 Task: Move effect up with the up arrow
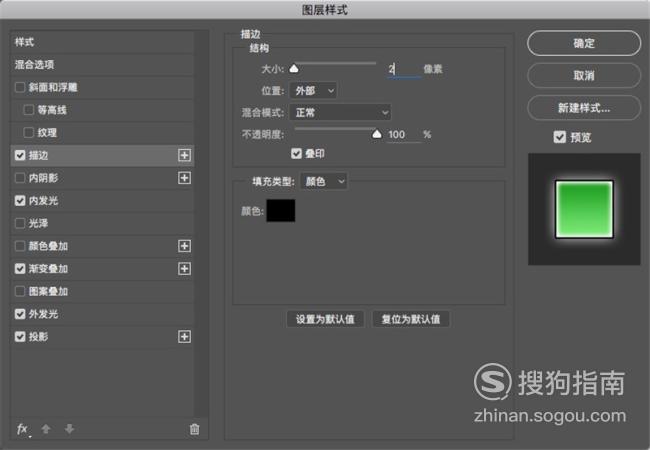pyautogui.click(x=46, y=429)
